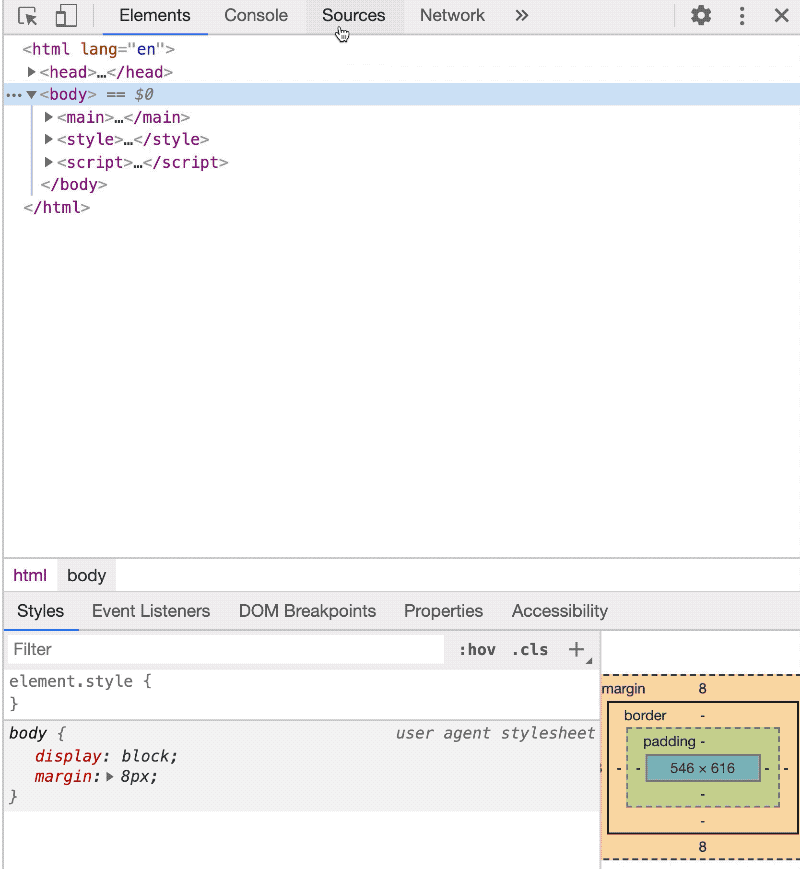Toggle the .cls element classes panel

coord(530,649)
